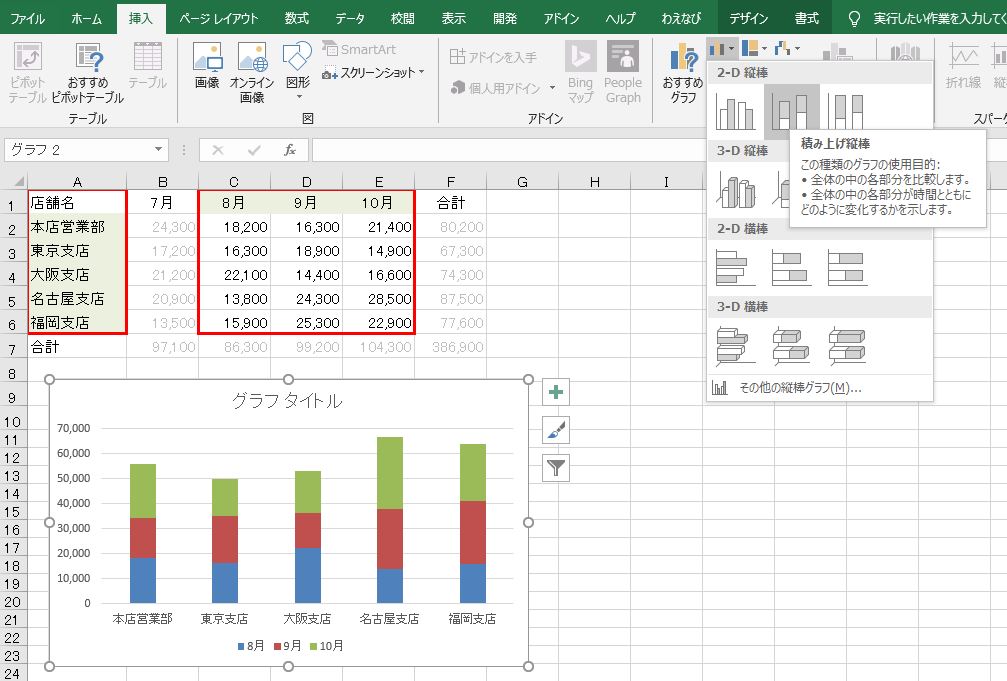This screenshot has width=1007, height=681.
Task: Switch to the データ tab
Action: [350, 18]
